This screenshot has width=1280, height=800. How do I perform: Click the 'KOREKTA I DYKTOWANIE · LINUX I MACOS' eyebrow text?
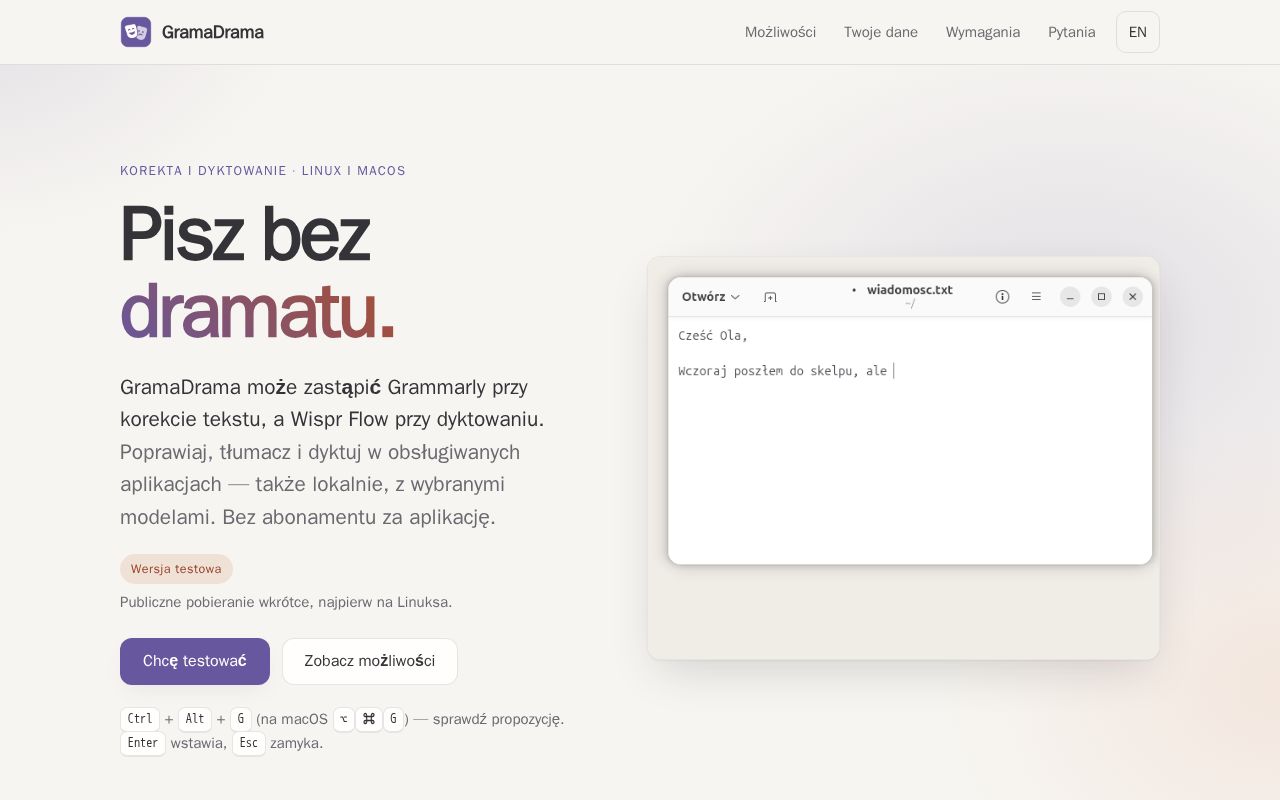point(263,171)
